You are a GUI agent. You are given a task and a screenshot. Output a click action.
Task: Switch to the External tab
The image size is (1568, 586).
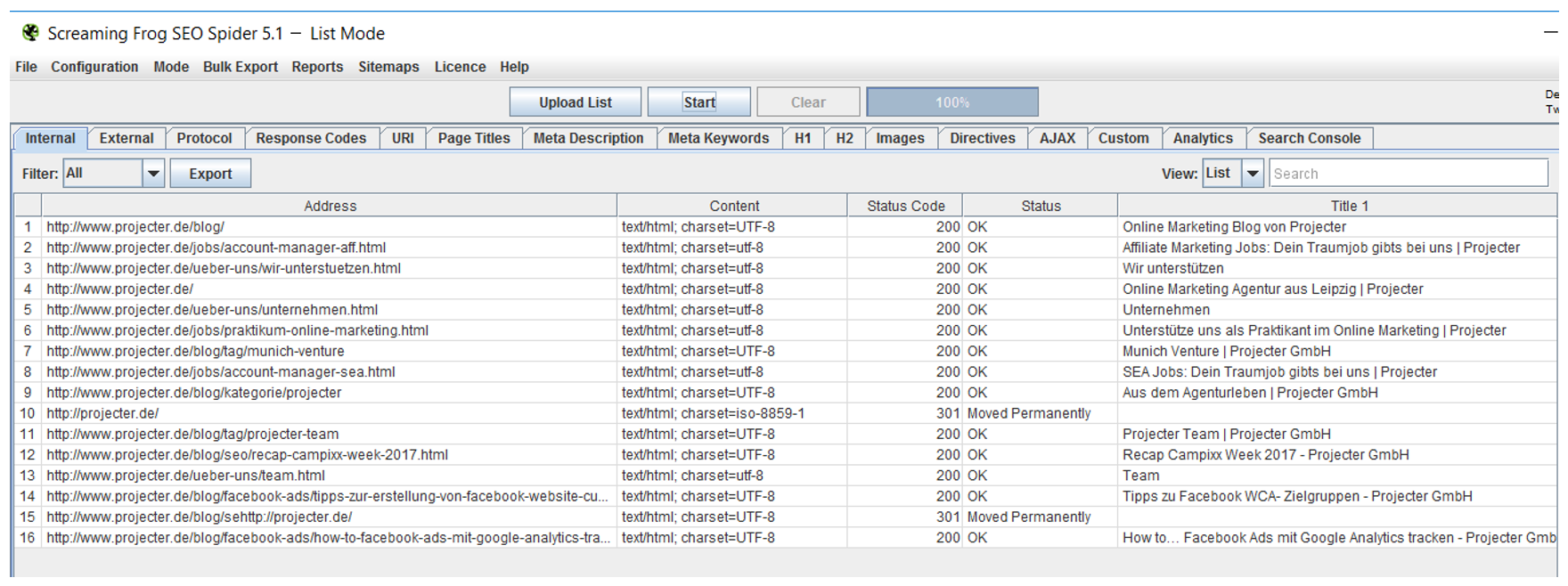127,138
